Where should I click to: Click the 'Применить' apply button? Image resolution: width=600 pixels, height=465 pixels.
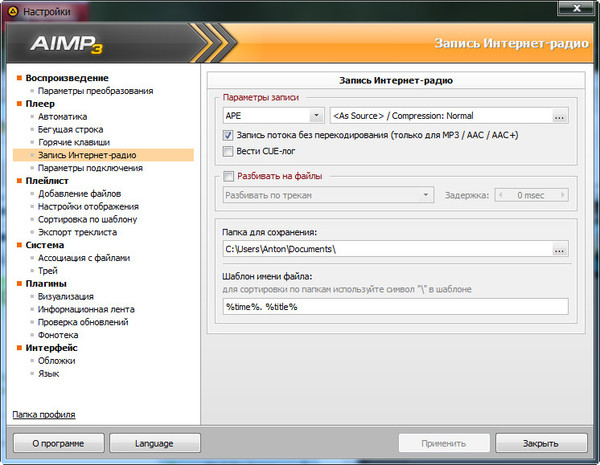pos(444,443)
